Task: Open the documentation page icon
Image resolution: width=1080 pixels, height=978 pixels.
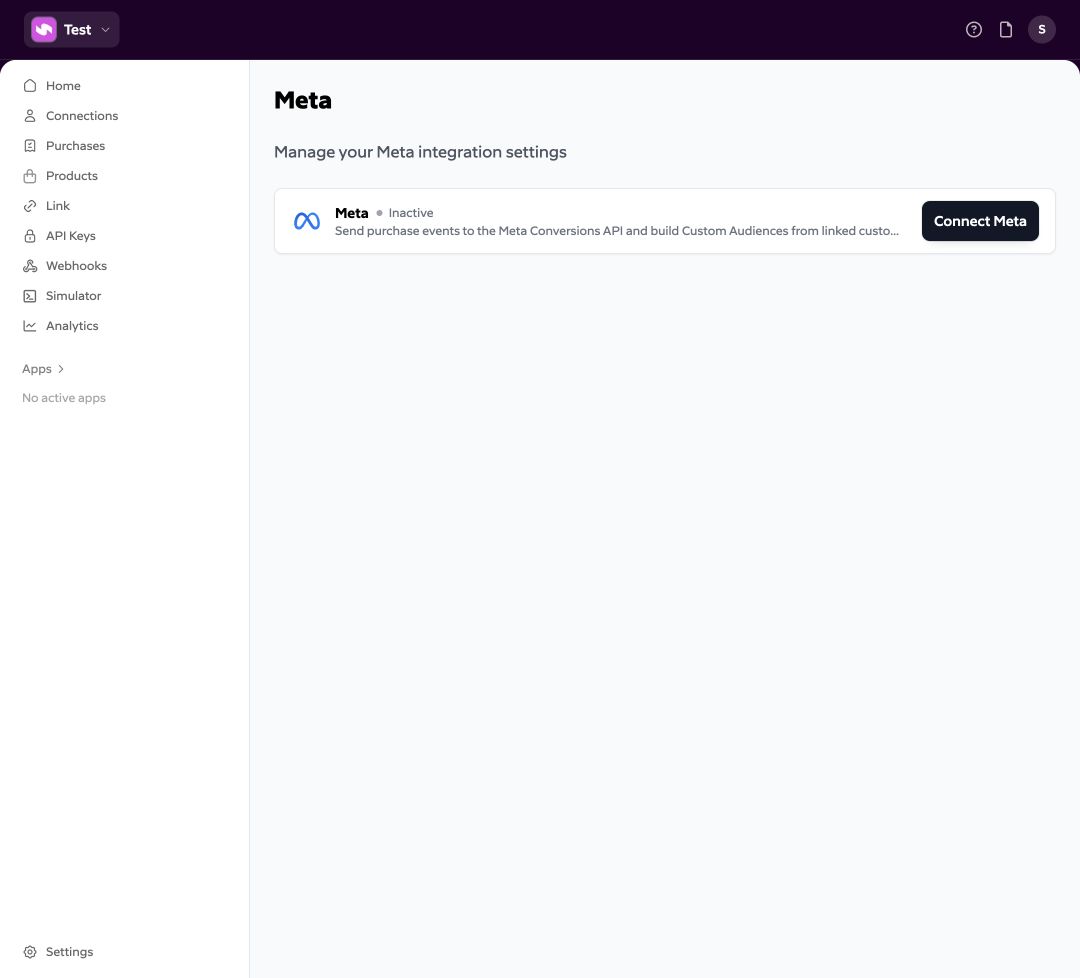Action: 1006,30
